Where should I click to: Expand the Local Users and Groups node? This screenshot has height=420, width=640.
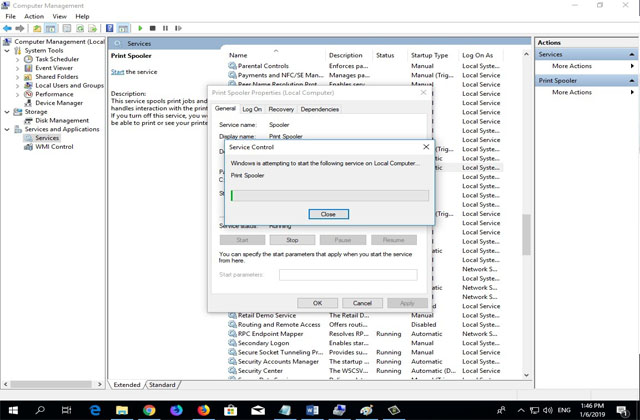(x=17, y=86)
